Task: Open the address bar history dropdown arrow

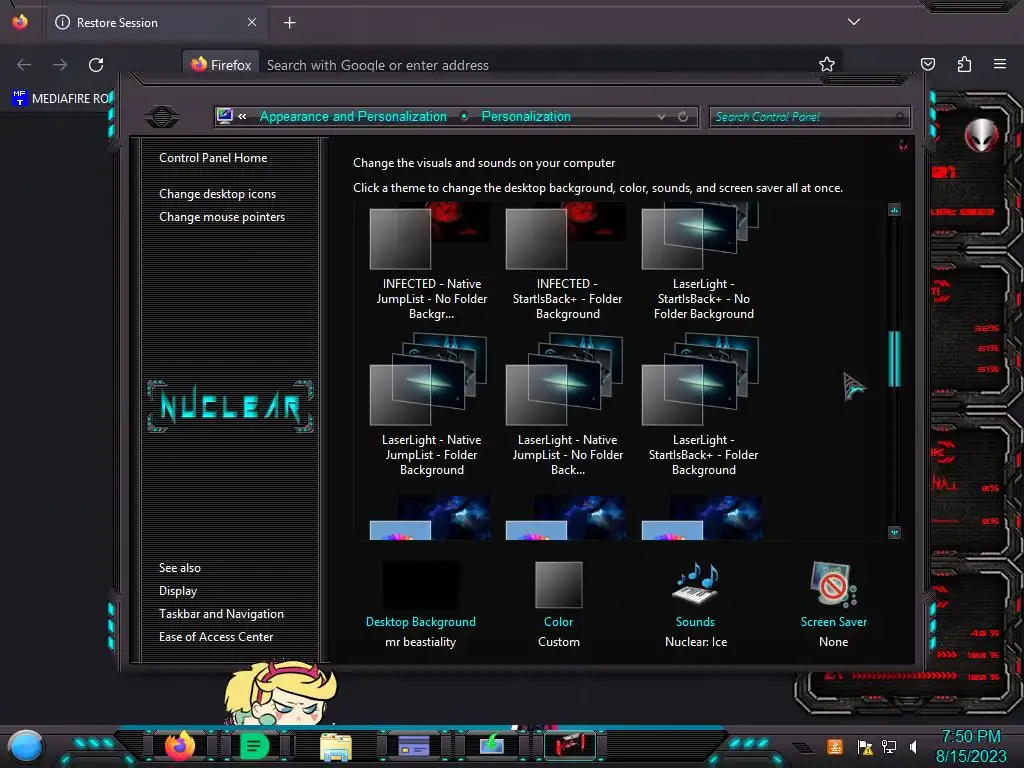Action: 662,117
